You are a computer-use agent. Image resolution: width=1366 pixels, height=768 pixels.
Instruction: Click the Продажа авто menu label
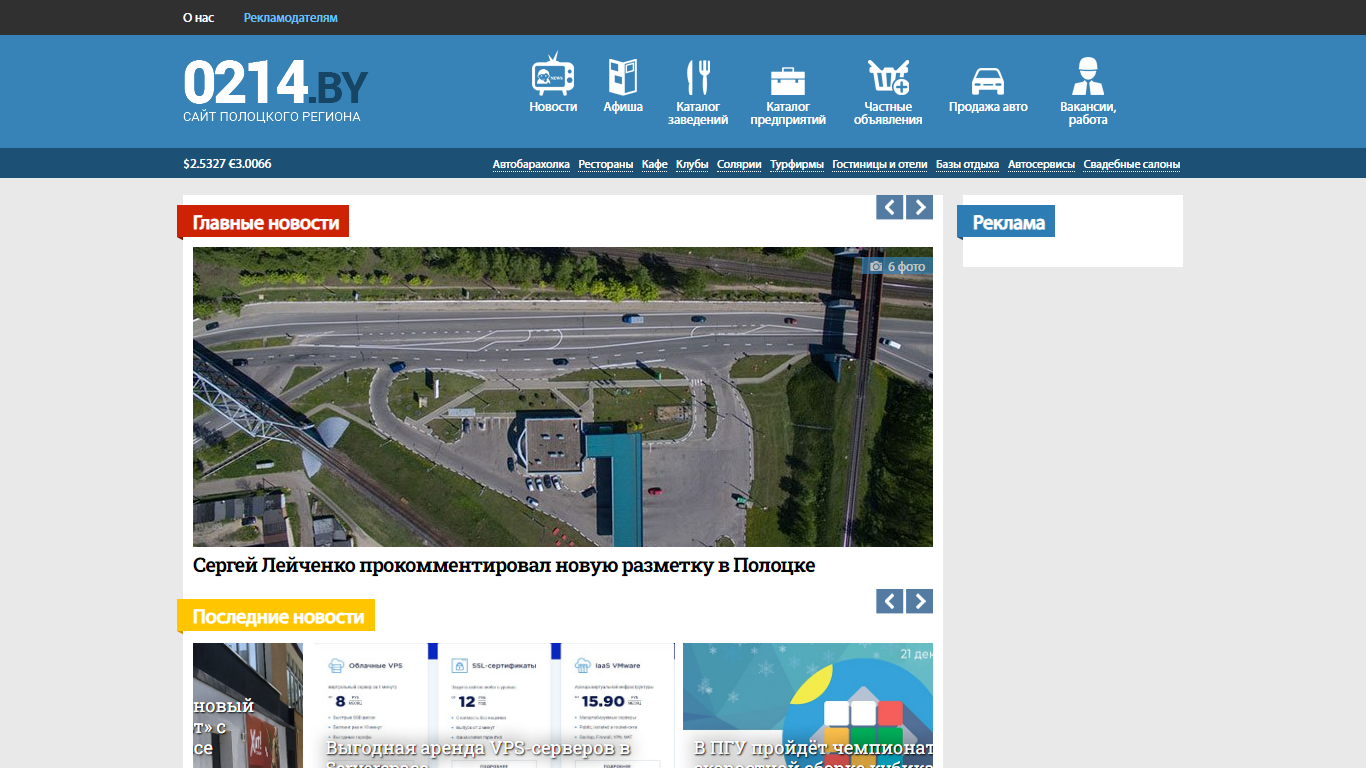coord(988,107)
